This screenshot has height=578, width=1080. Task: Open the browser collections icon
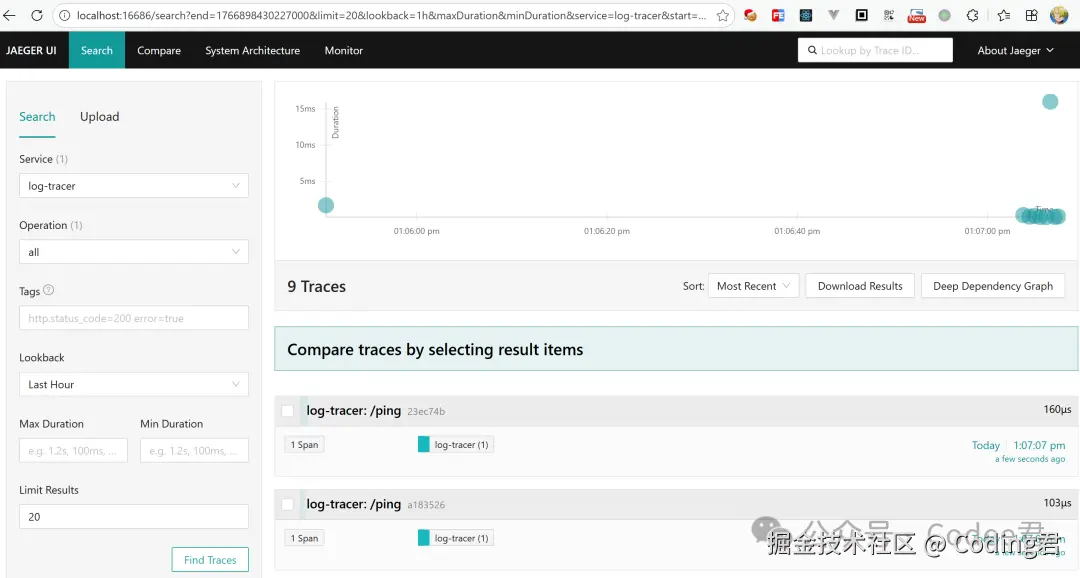pyautogui.click(x=1031, y=15)
